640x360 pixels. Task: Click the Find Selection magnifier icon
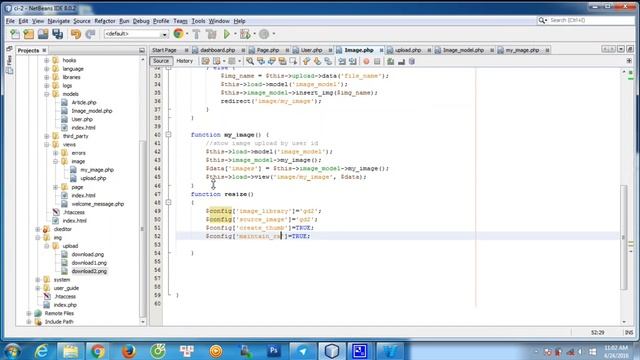click(250, 61)
